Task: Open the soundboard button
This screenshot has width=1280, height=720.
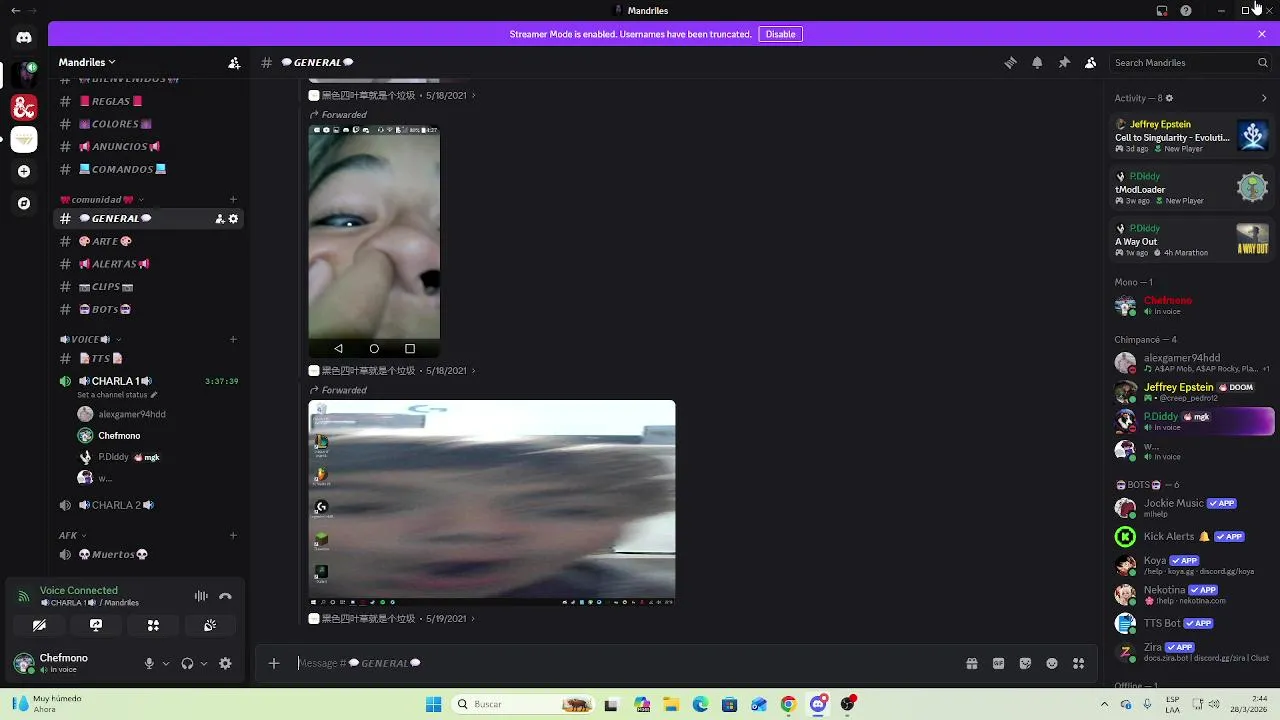Action: pos(210,625)
